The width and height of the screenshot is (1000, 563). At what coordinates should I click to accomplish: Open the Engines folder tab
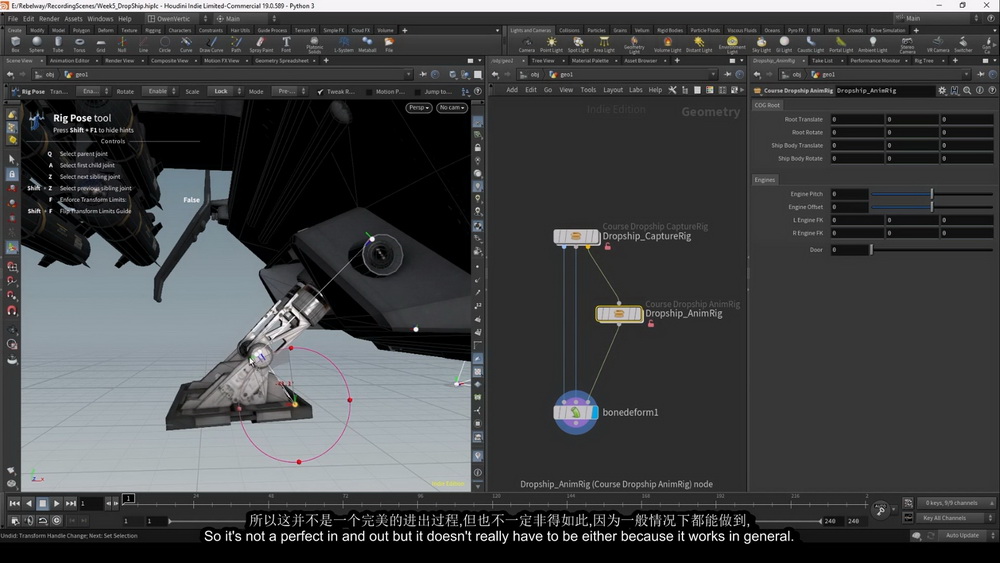click(x=765, y=180)
